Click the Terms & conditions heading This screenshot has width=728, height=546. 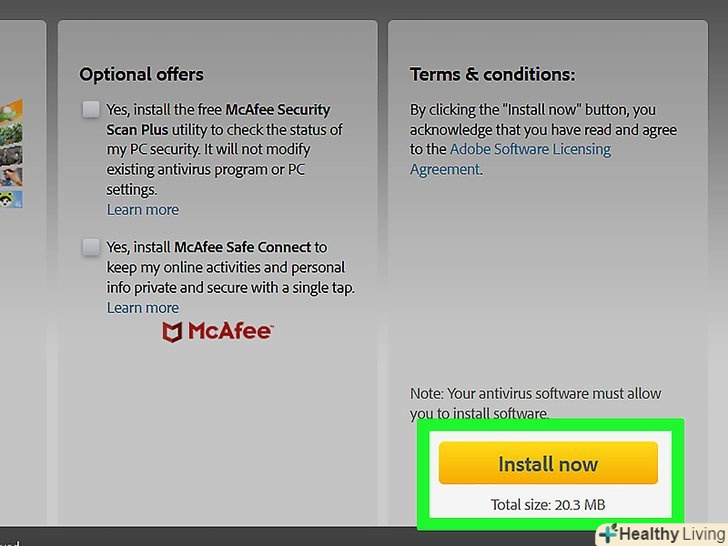(492, 74)
